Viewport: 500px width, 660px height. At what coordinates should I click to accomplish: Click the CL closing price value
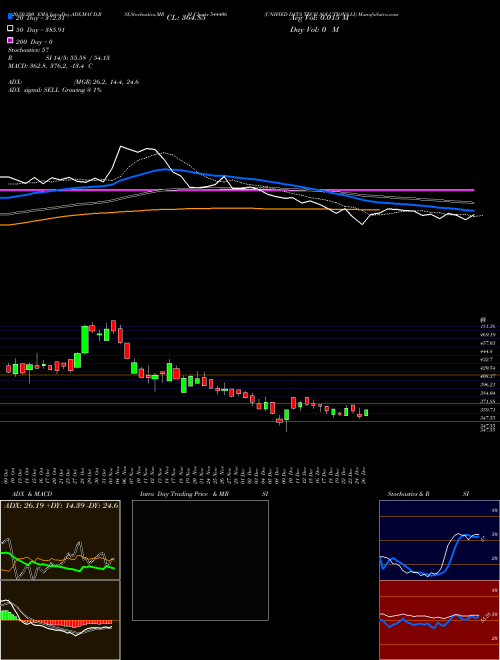click(x=186, y=18)
